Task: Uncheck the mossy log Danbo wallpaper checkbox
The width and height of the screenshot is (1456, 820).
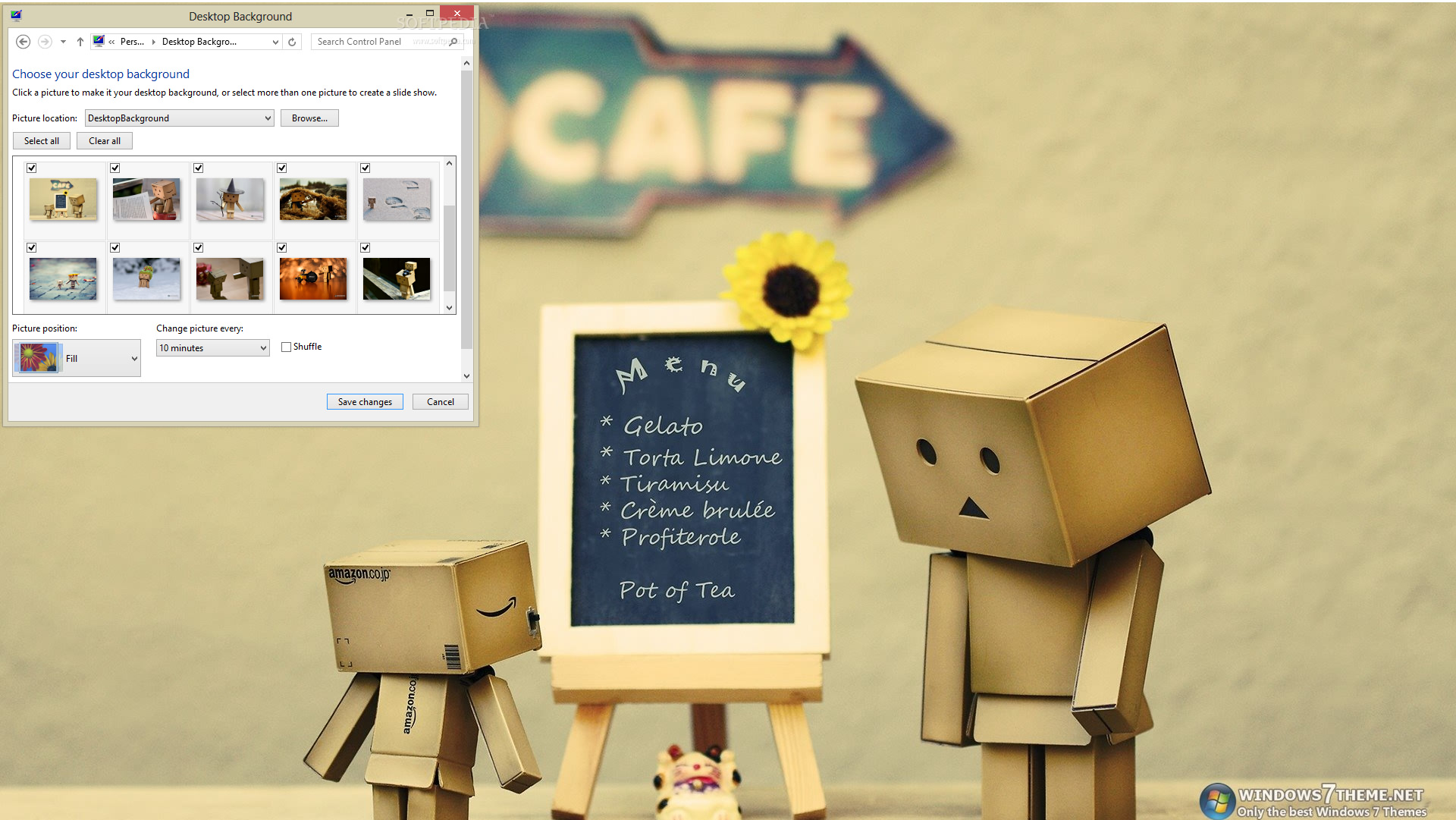Action: (282, 168)
